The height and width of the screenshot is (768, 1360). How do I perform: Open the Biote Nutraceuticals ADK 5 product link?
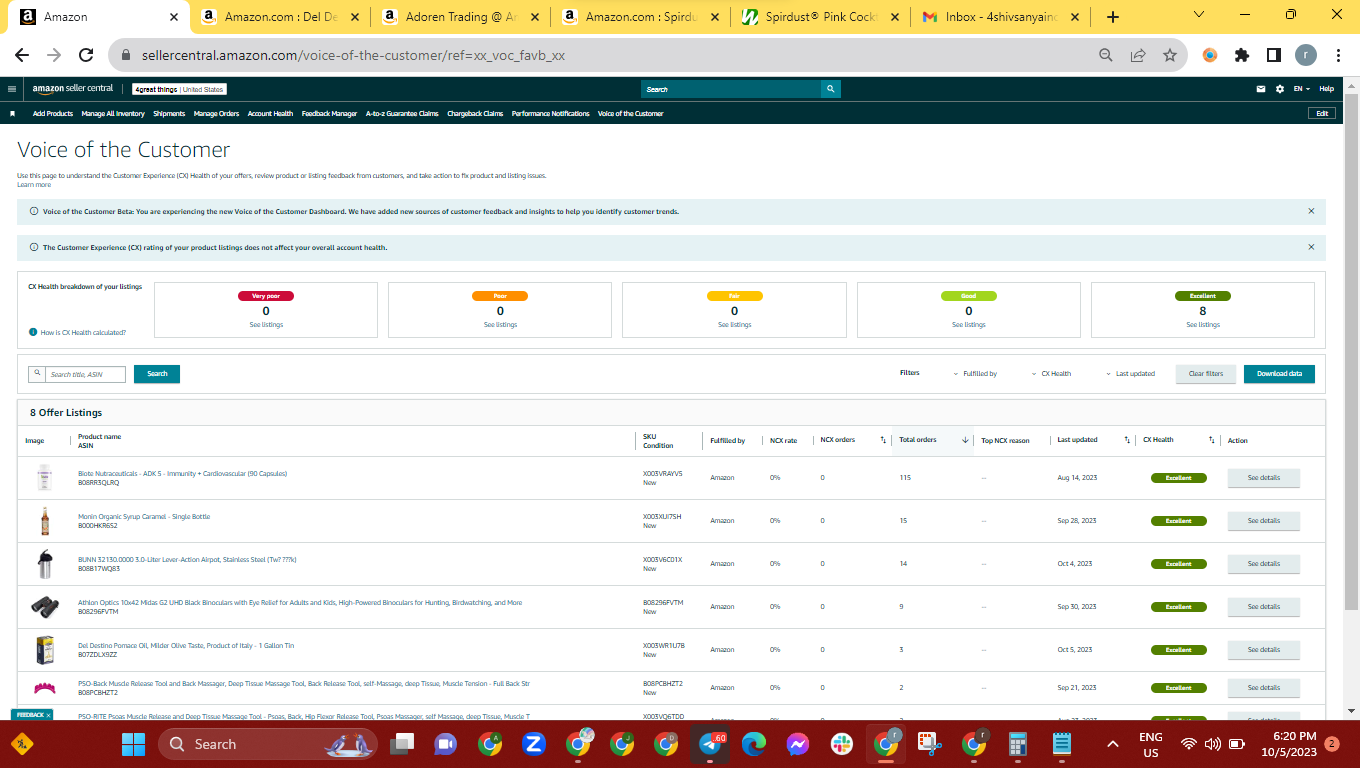tap(182, 473)
